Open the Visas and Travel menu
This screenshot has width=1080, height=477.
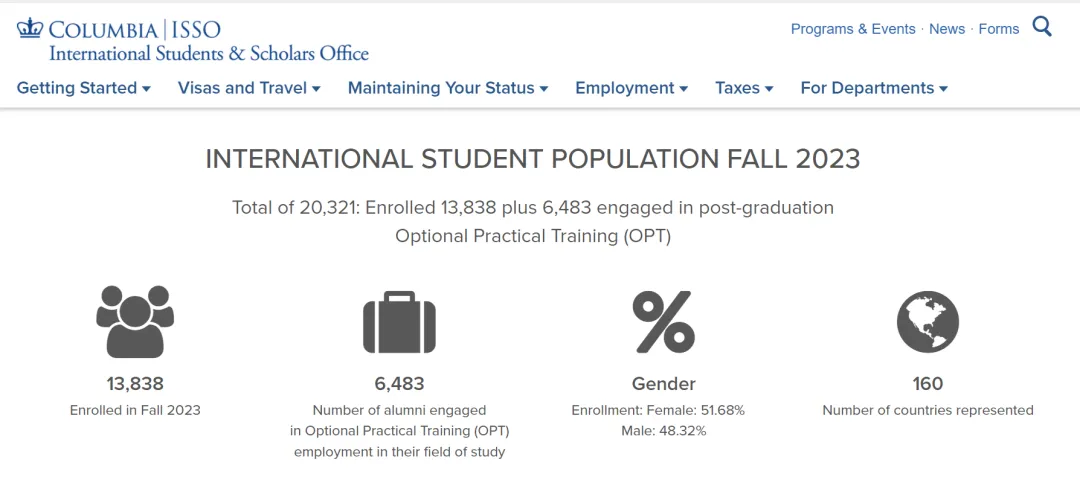click(249, 88)
